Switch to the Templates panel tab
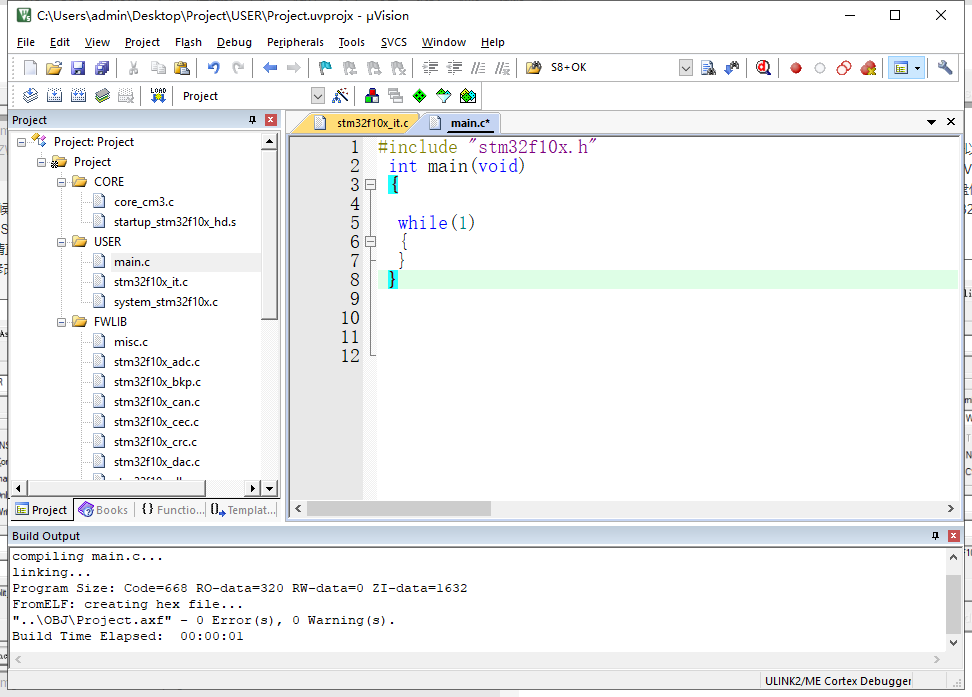Screen dimensions: 972x697 243,510
